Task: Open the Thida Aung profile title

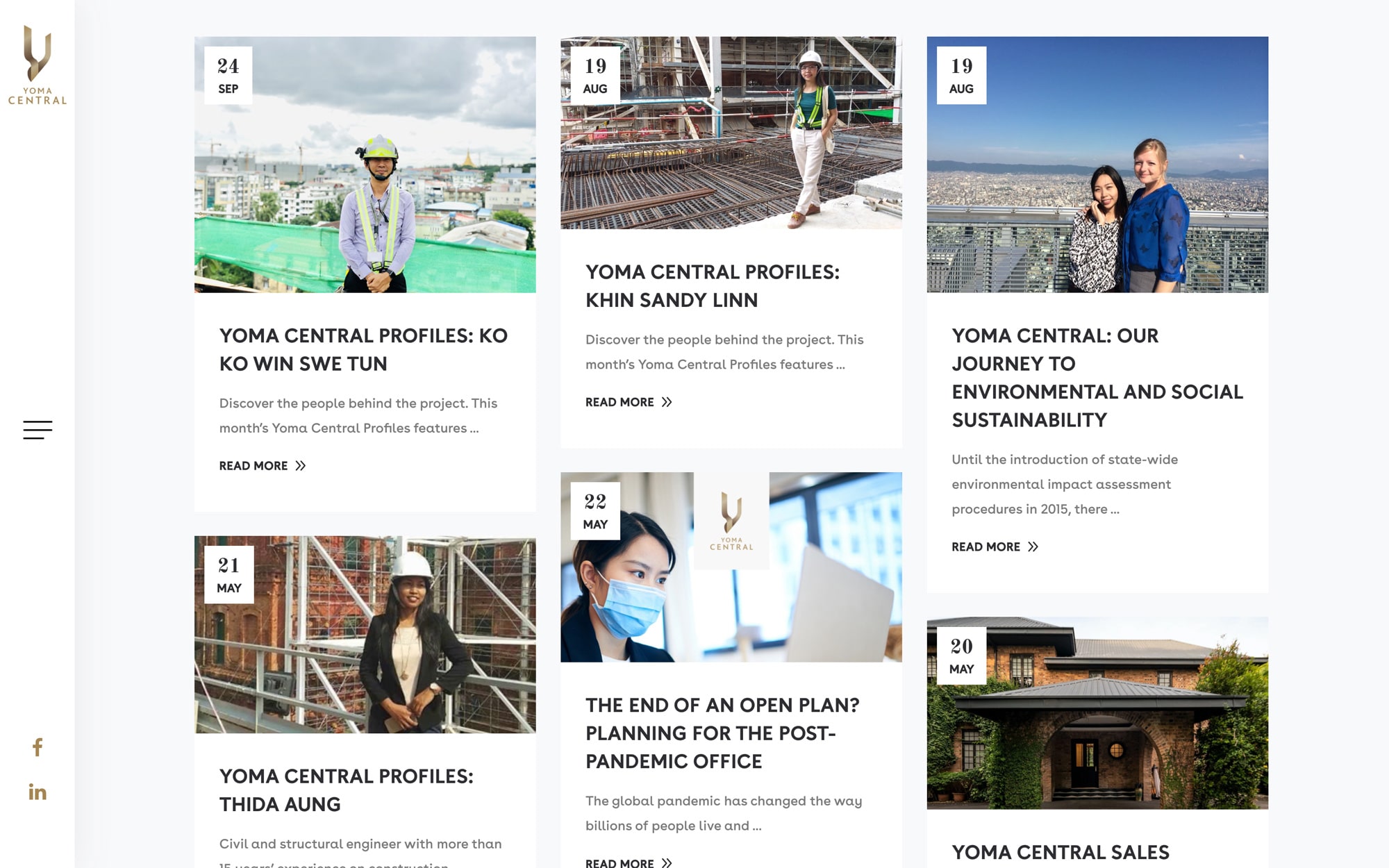Action: (347, 790)
